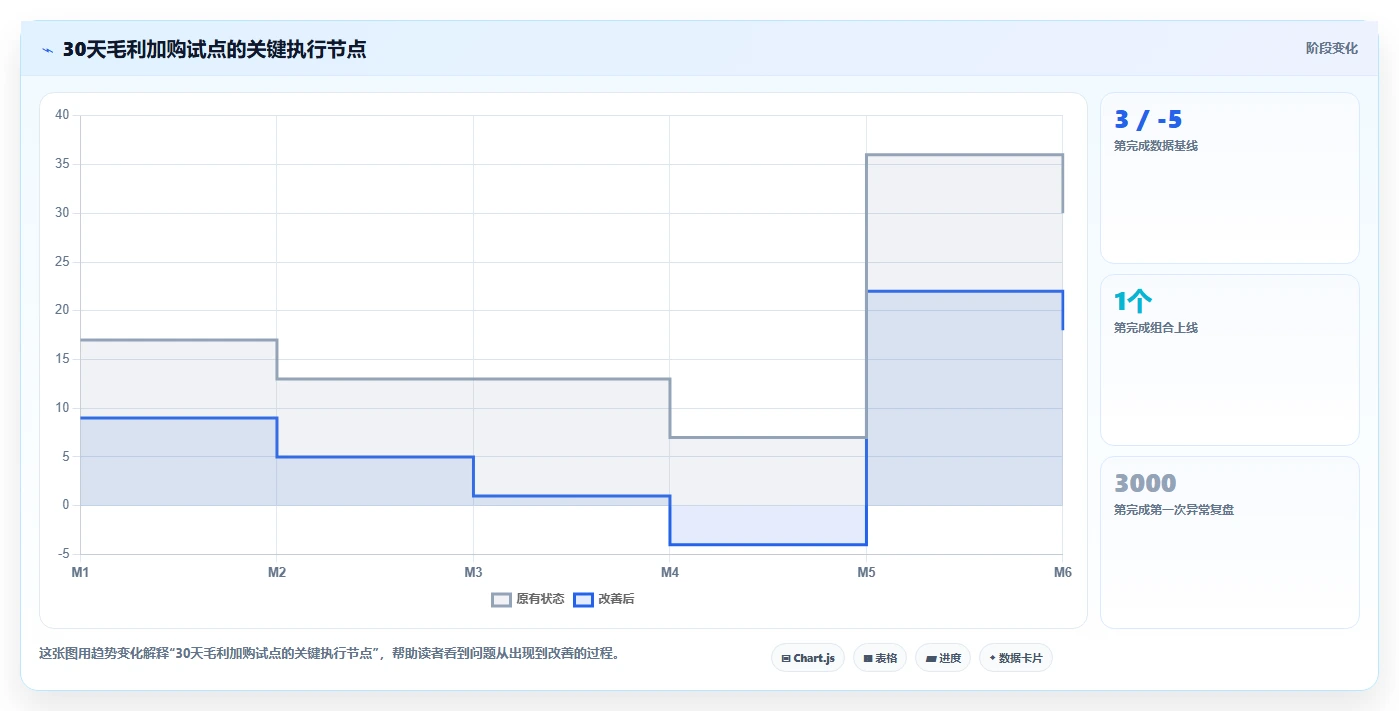Open the 3 / -5 data baseline card
This screenshot has height=711, width=1399.
point(1230,178)
